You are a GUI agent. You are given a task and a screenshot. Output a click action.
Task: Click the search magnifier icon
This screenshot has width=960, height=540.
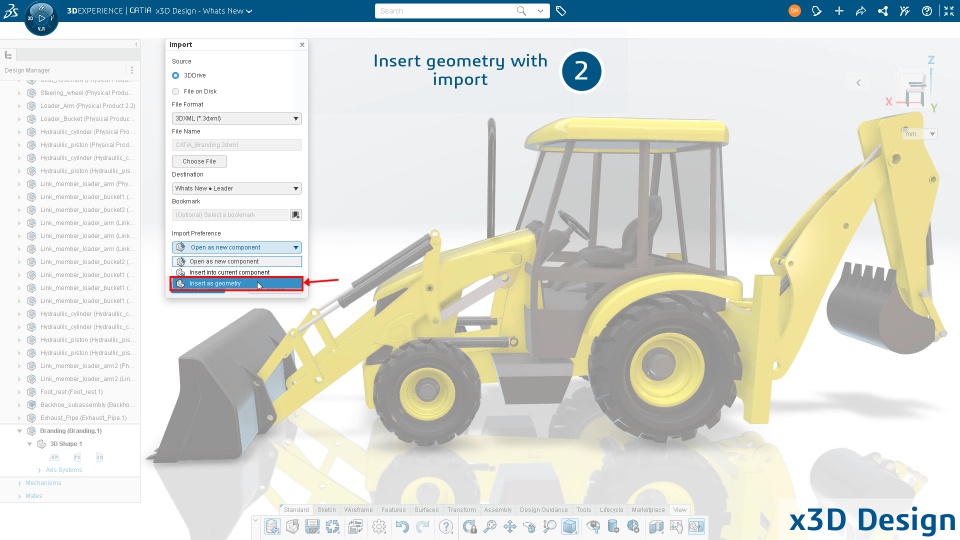[521, 10]
